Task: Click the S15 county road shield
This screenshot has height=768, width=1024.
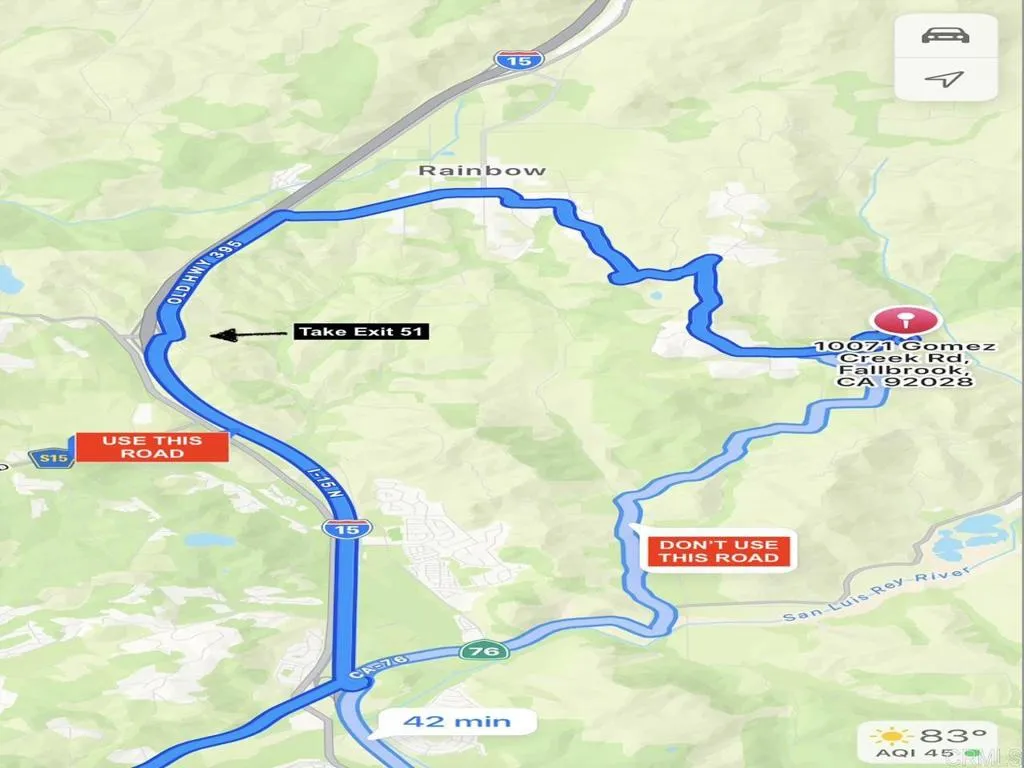Action: (51, 458)
